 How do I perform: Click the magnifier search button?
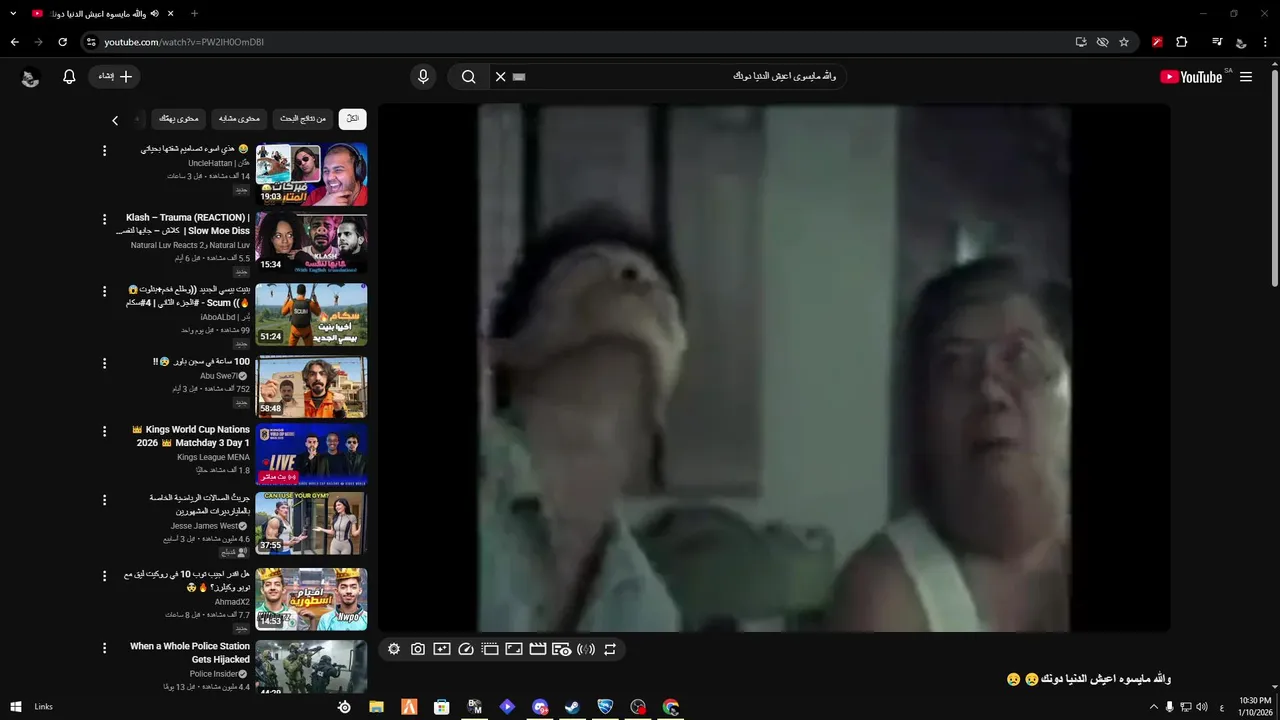(468, 77)
